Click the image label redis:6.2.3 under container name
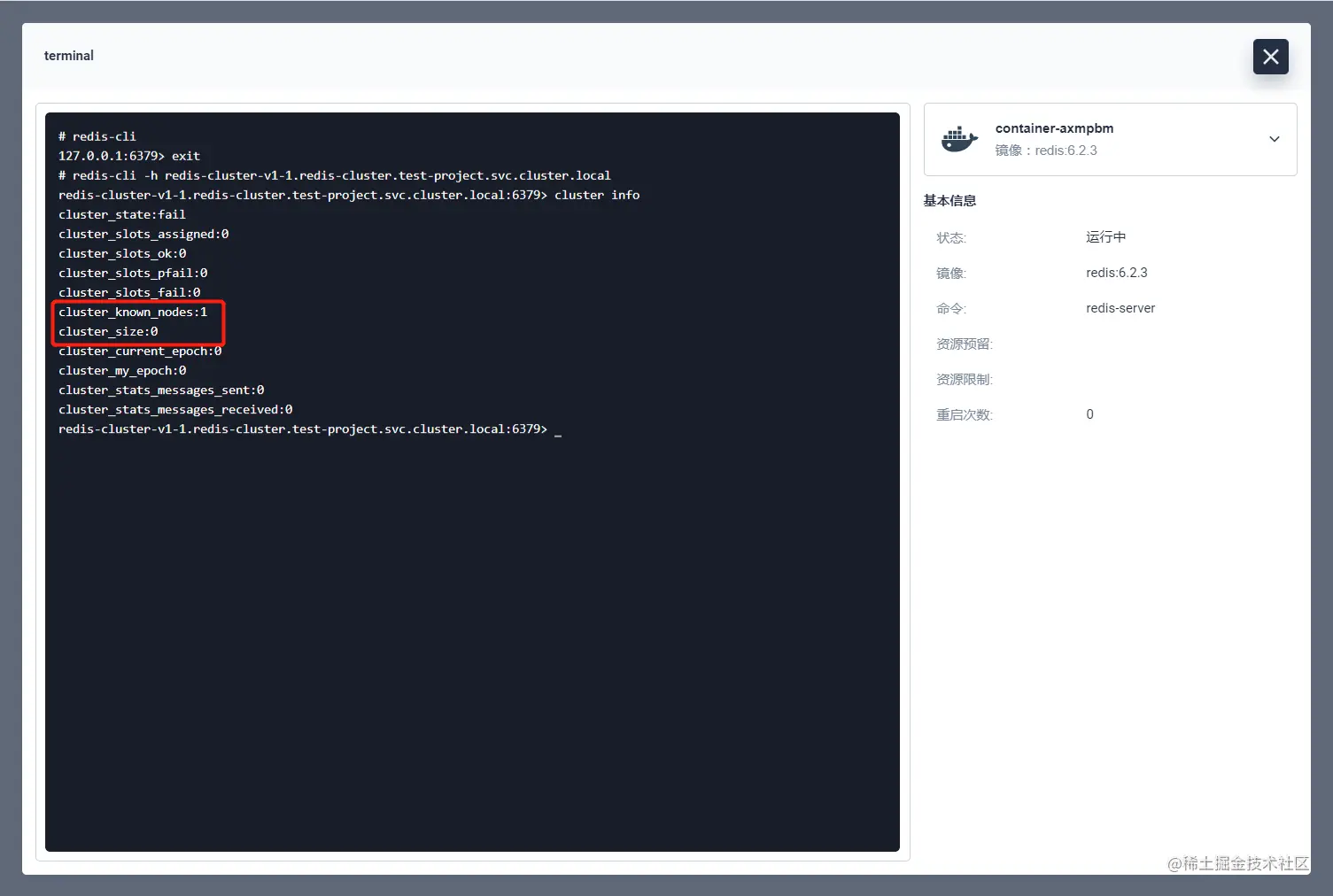 click(1046, 151)
